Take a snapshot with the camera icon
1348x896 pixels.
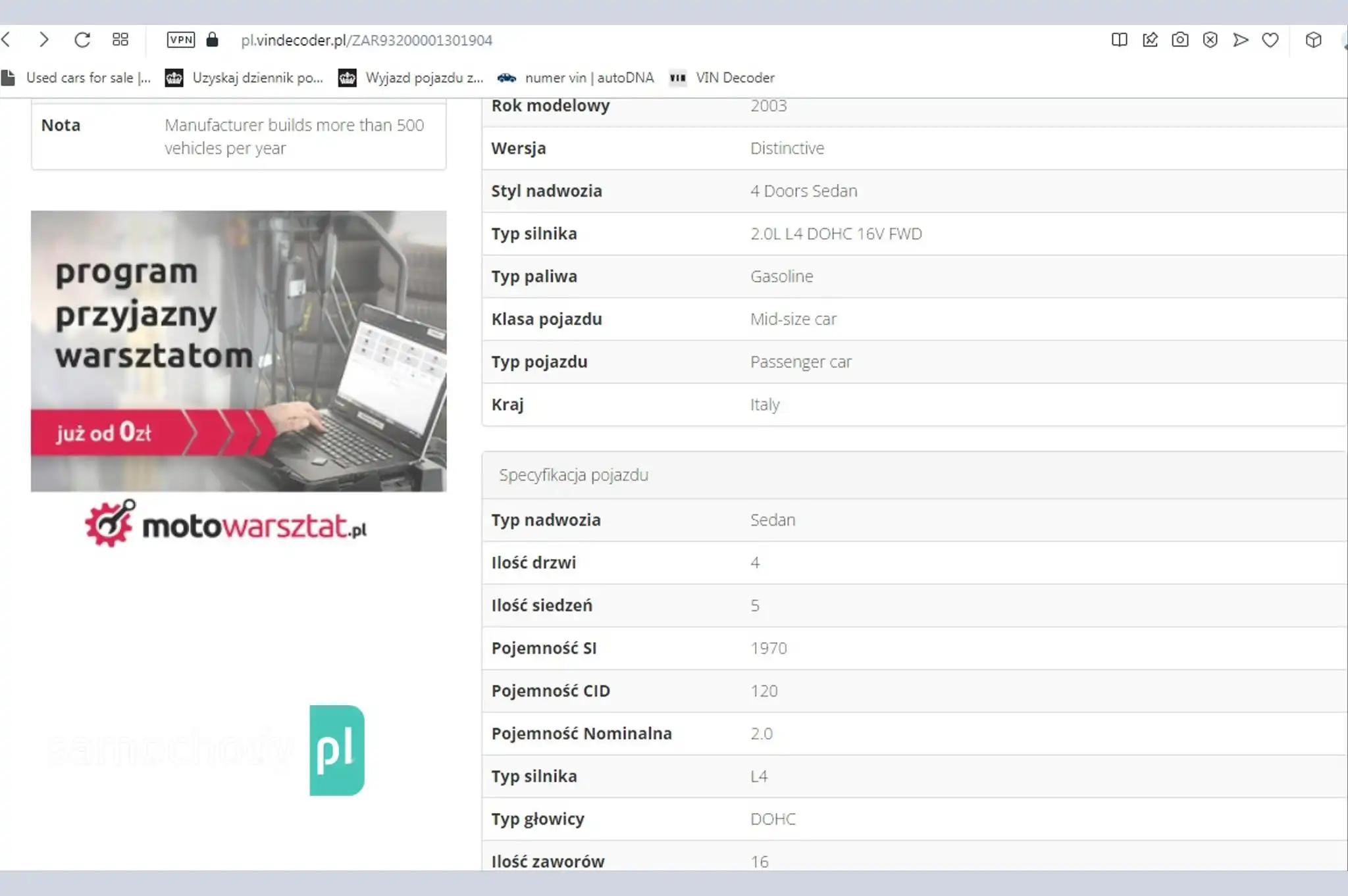[x=1180, y=40]
